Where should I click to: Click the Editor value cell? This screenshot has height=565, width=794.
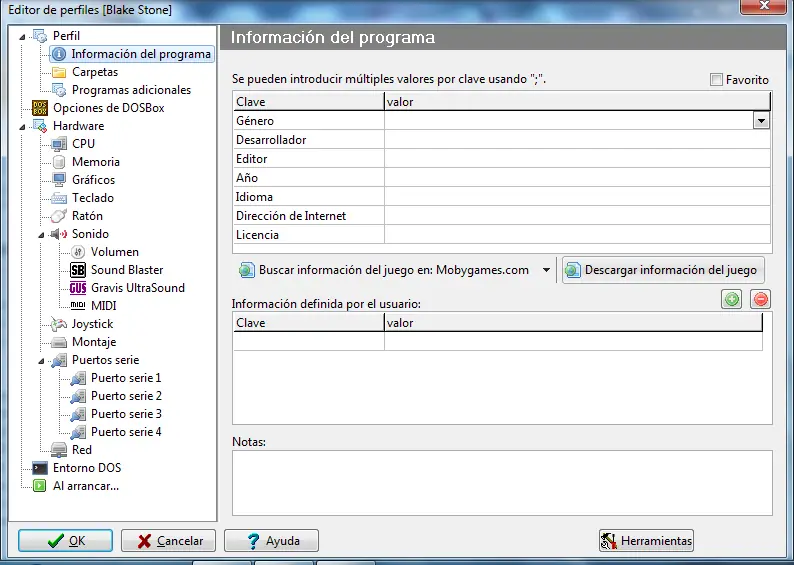(577, 159)
